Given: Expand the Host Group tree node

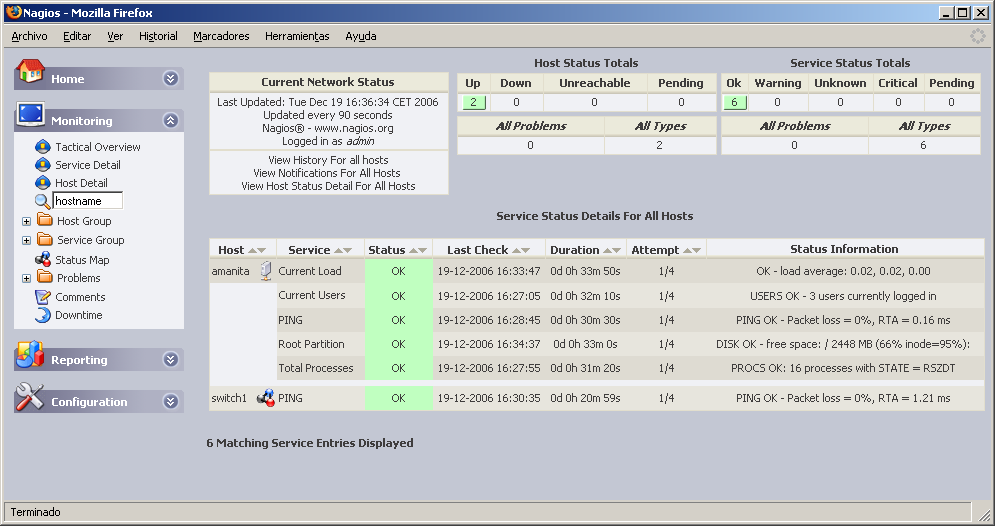Looking at the screenshot, I should pyautogui.click(x=26, y=221).
